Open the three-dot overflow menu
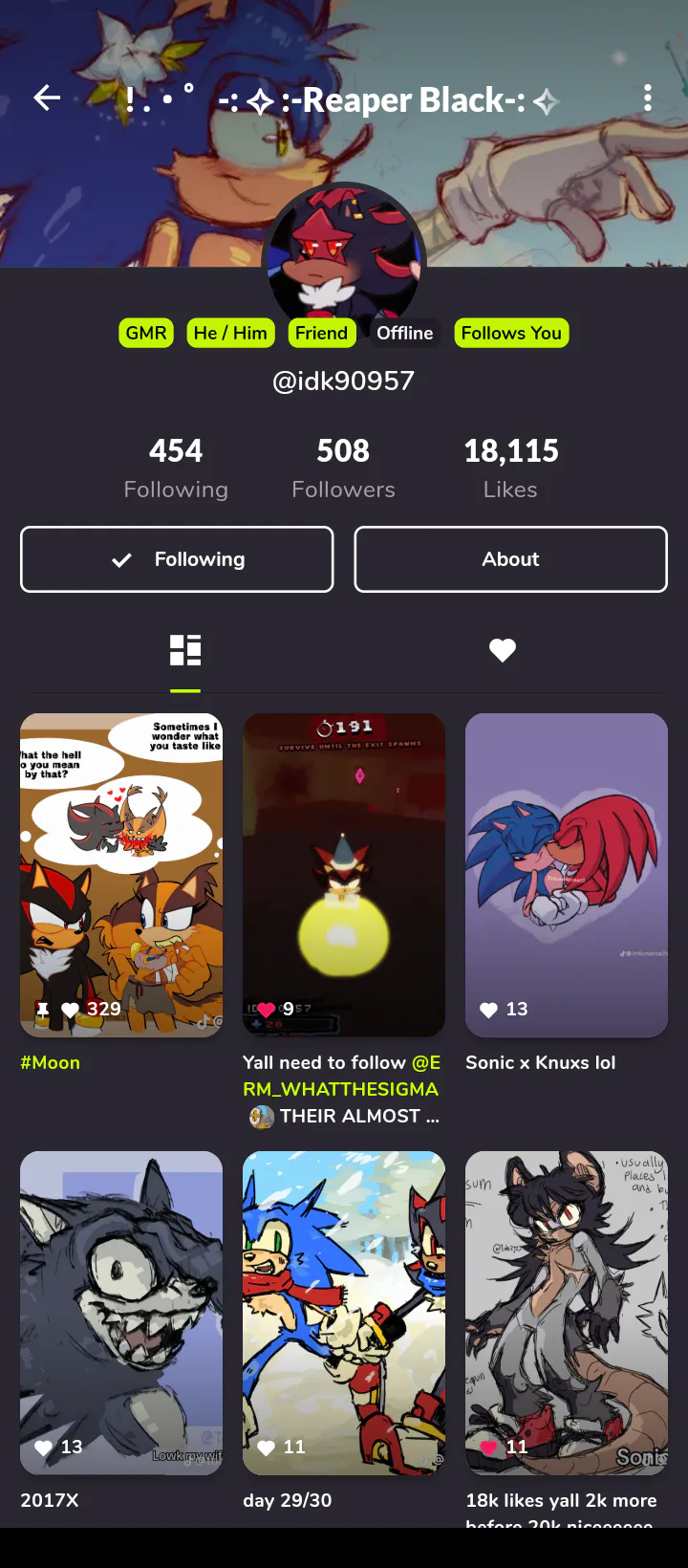Screen dimensions: 688x1568 coord(648,98)
